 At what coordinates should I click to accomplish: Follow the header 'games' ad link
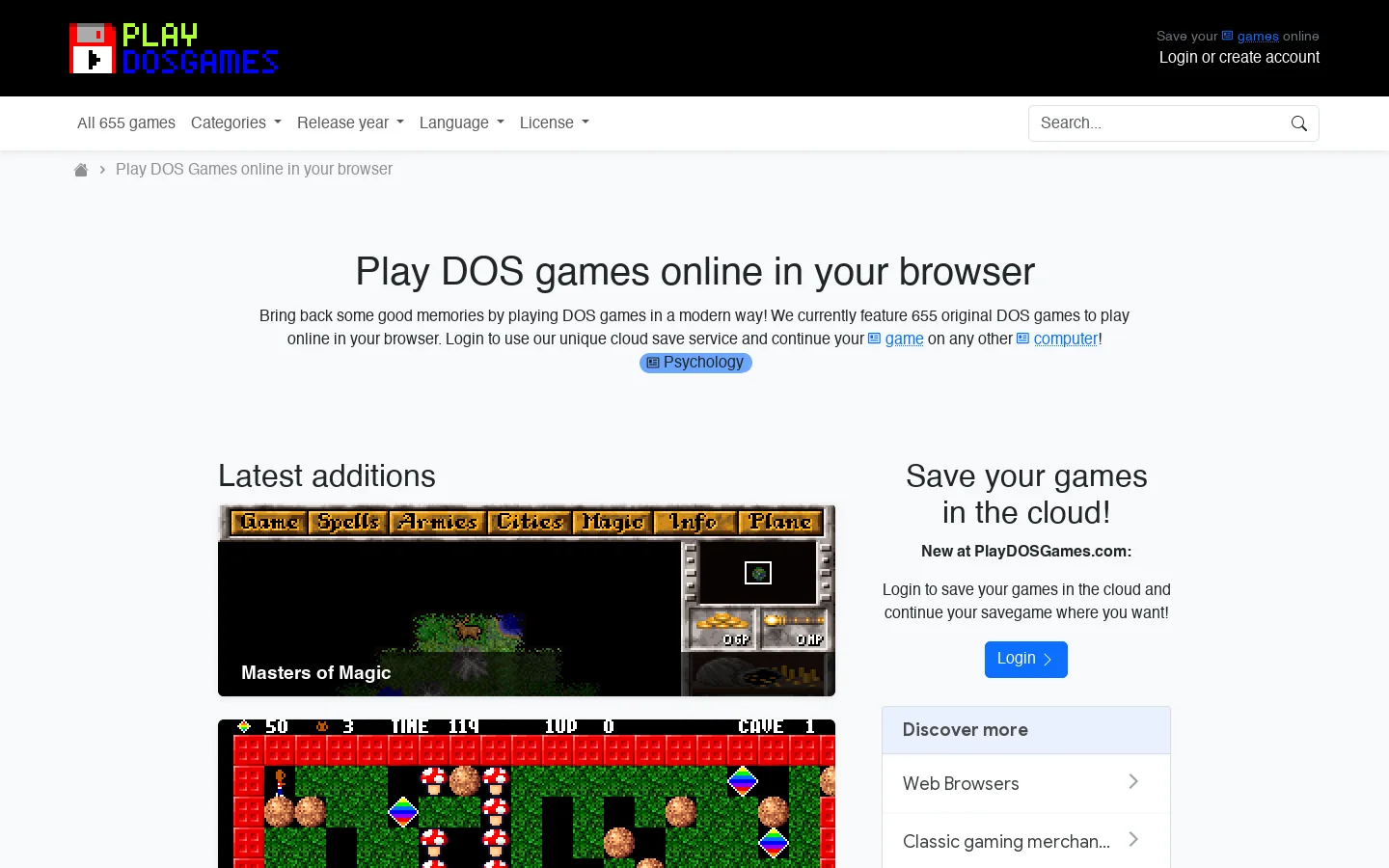click(1250, 36)
